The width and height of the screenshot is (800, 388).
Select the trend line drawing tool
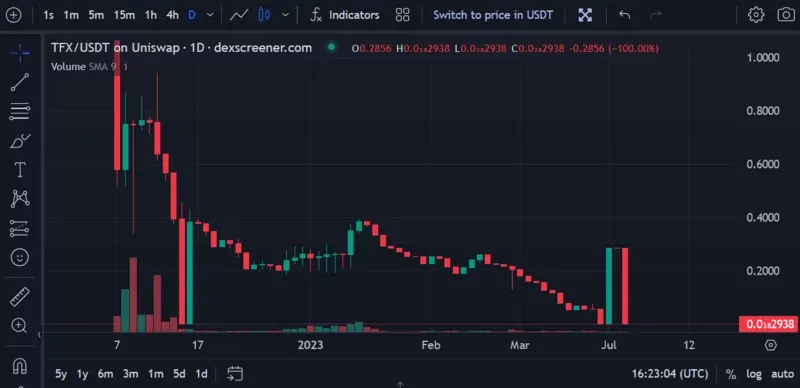coord(20,82)
